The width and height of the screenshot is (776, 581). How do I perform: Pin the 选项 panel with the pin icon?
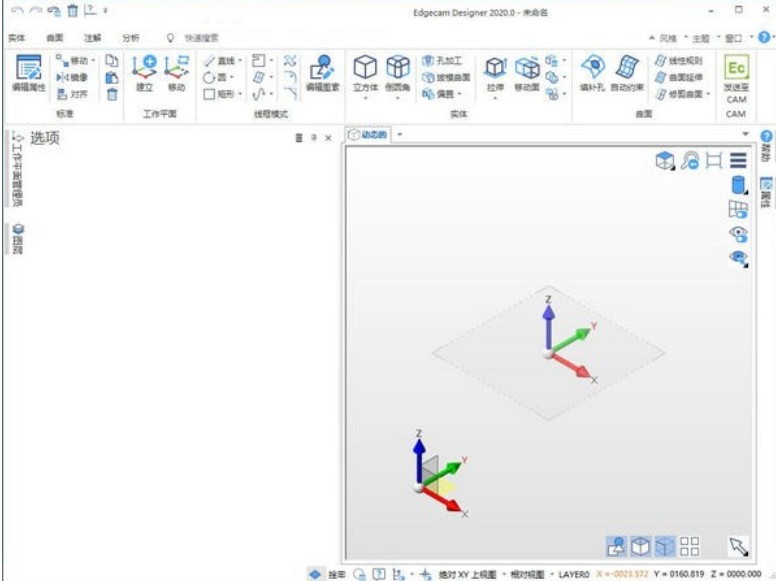coord(314,138)
